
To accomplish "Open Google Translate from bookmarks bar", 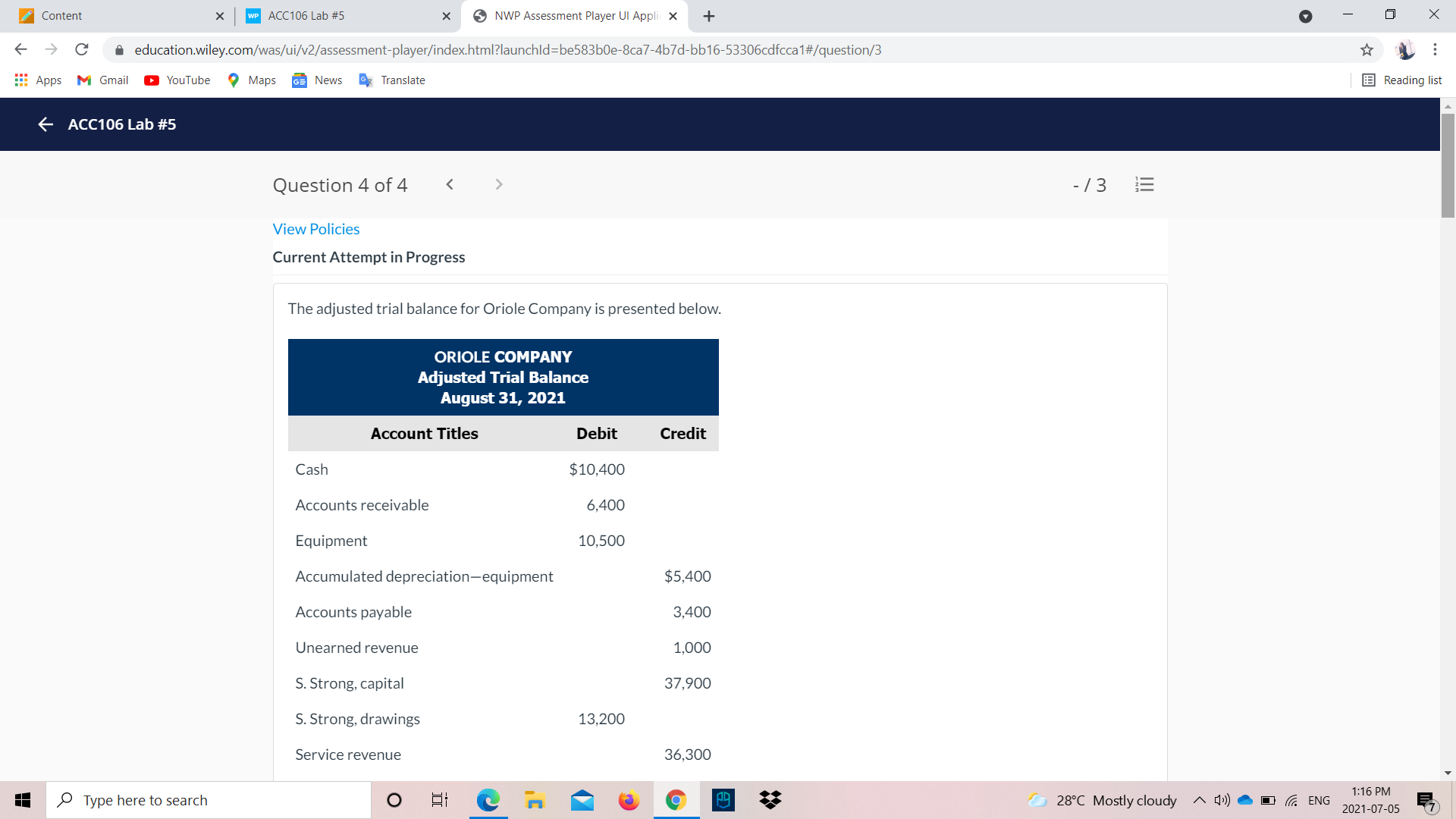I will 392,80.
